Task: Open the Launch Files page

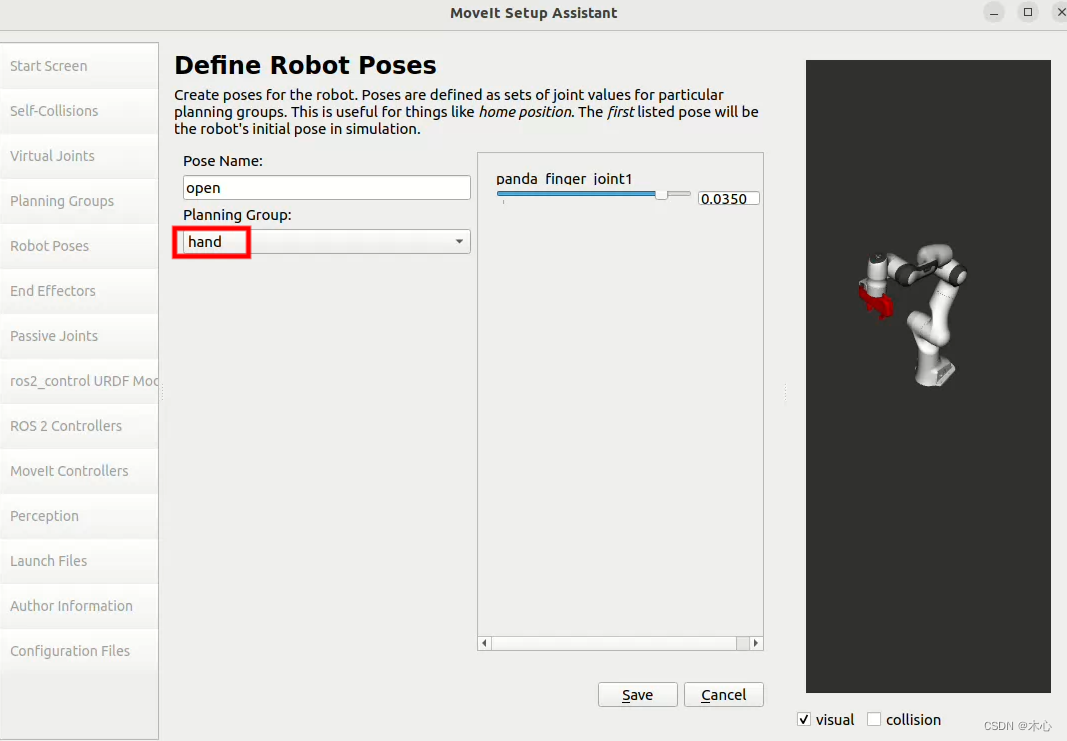Action: coord(79,561)
